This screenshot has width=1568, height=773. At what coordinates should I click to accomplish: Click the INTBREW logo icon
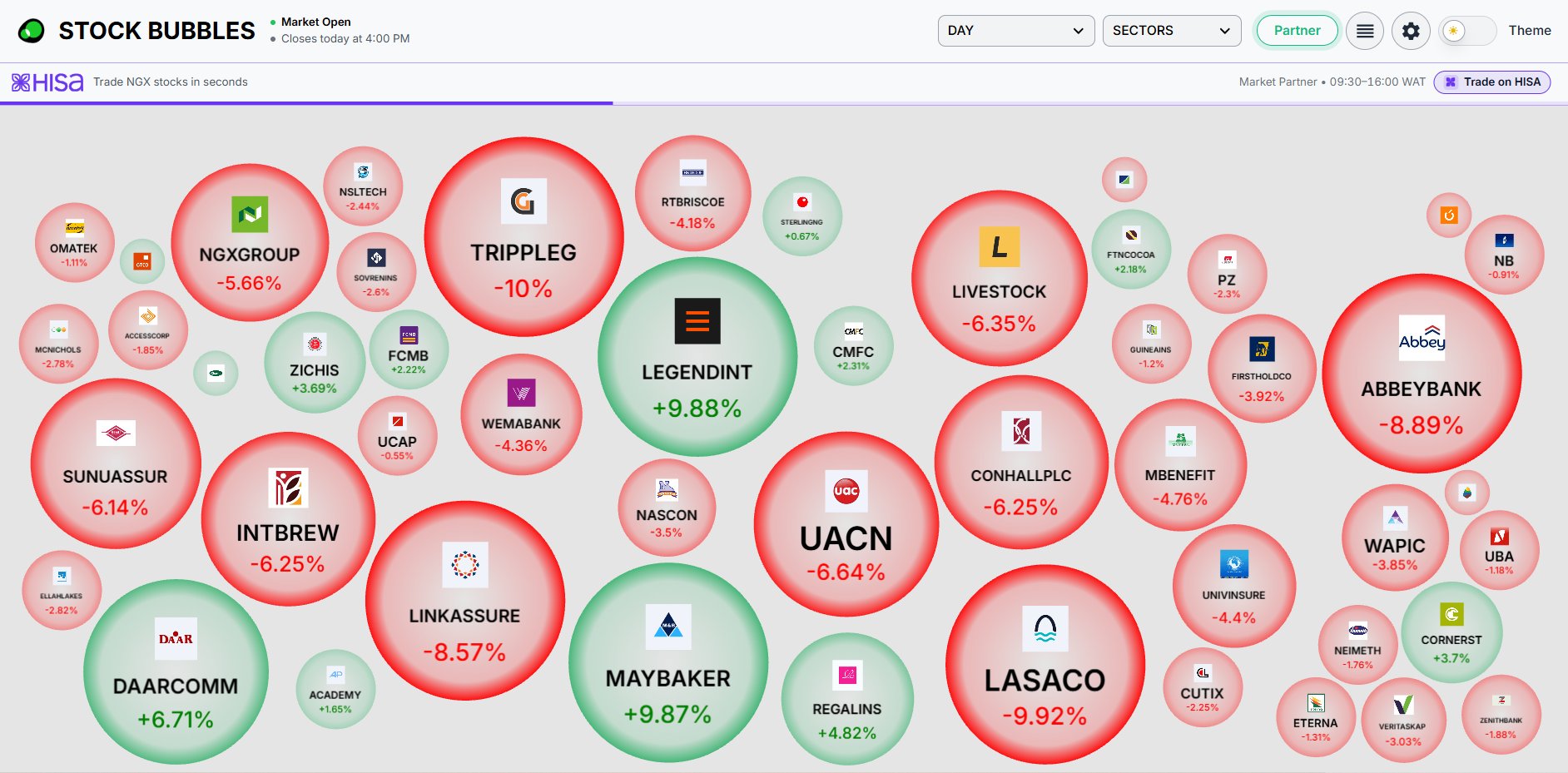pyautogui.click(x=288, y=488)
